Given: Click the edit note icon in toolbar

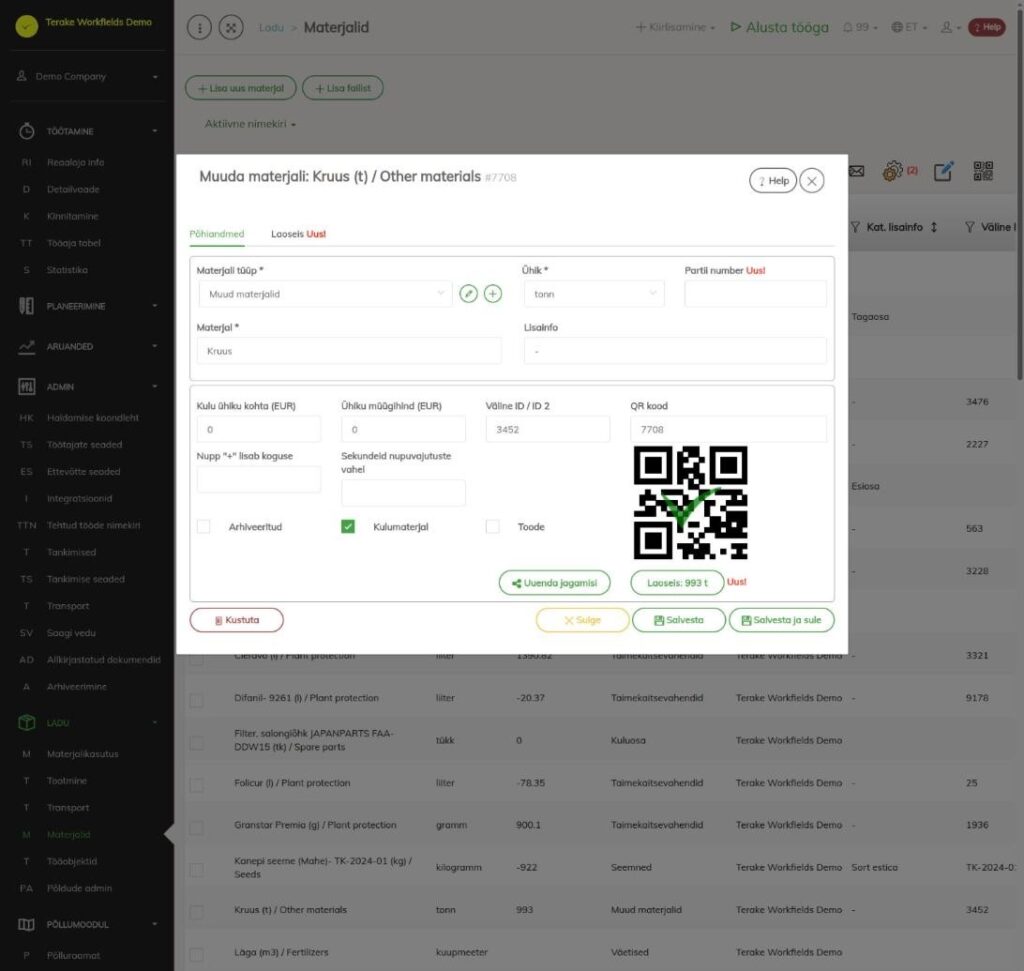Looking at the screenshot, I should (x=943, y=171).
